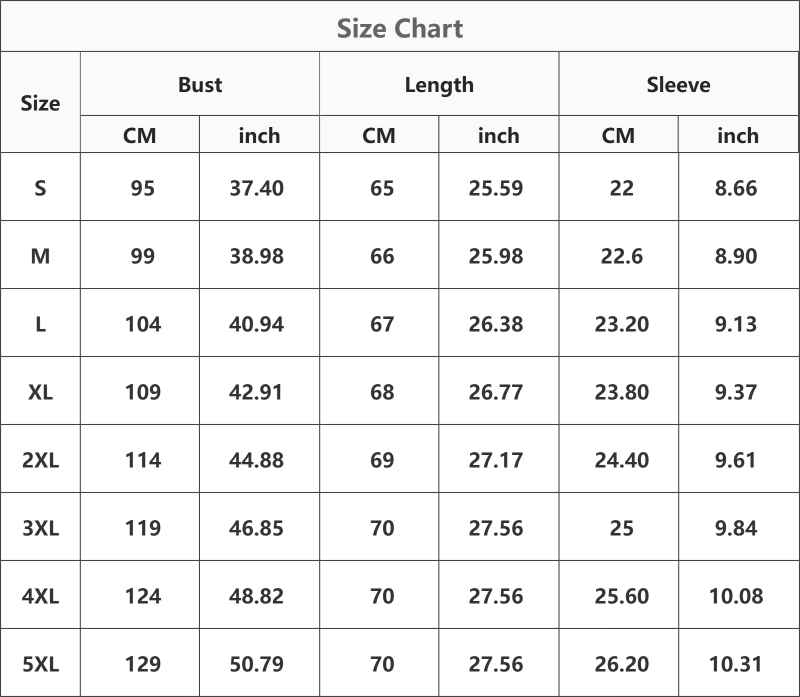Click bust value 129 cm cell
Viewport: 800px width, 697px height.
click(x=143, y=664)
